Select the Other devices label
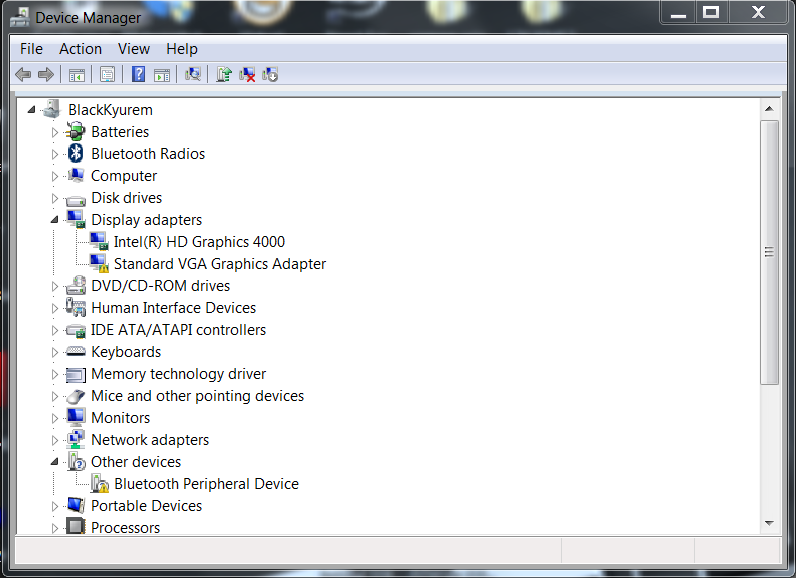Image resolution: width=796 pixels, height=578 pixels. coord(136,462)
